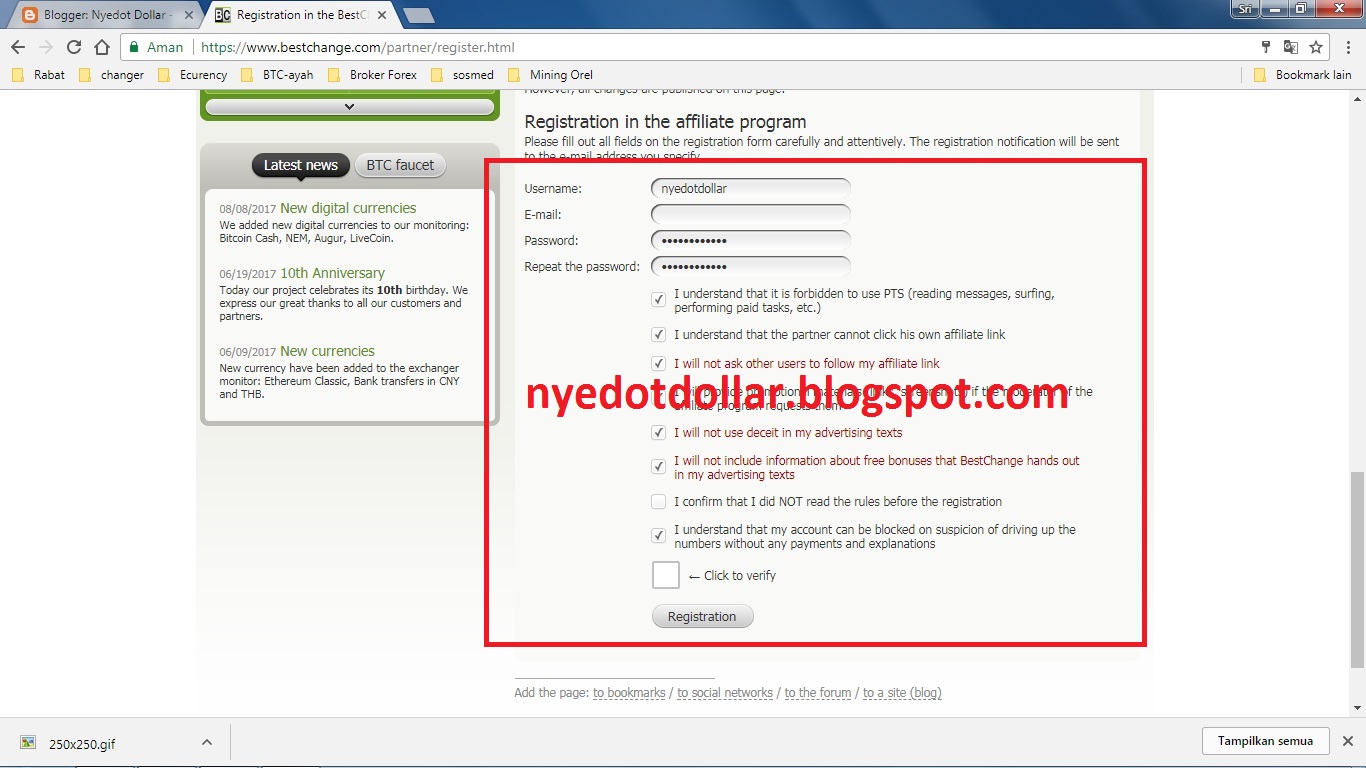Open the browser home page icon
The image size is (1366, 768).
101,47
